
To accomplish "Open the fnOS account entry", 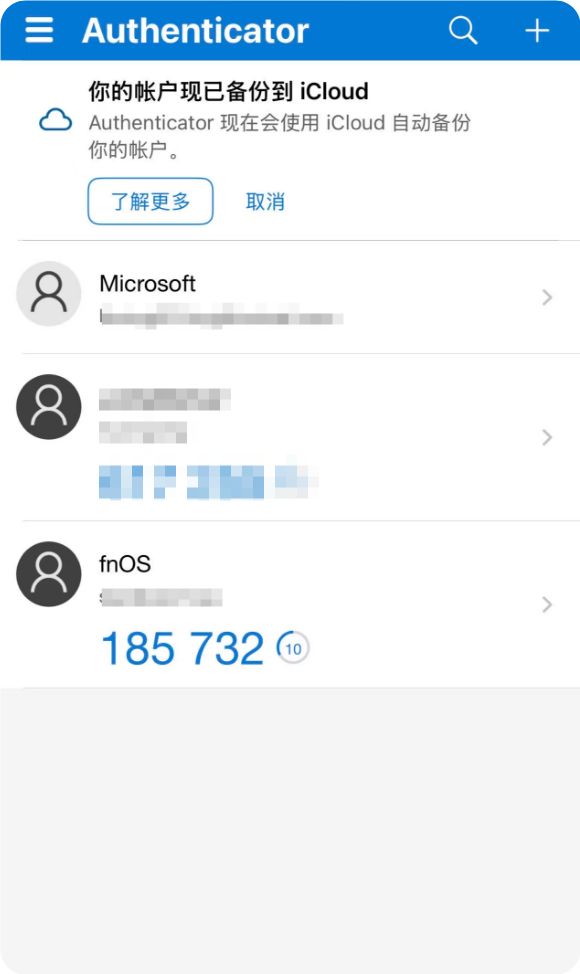I will pos(290,604).
